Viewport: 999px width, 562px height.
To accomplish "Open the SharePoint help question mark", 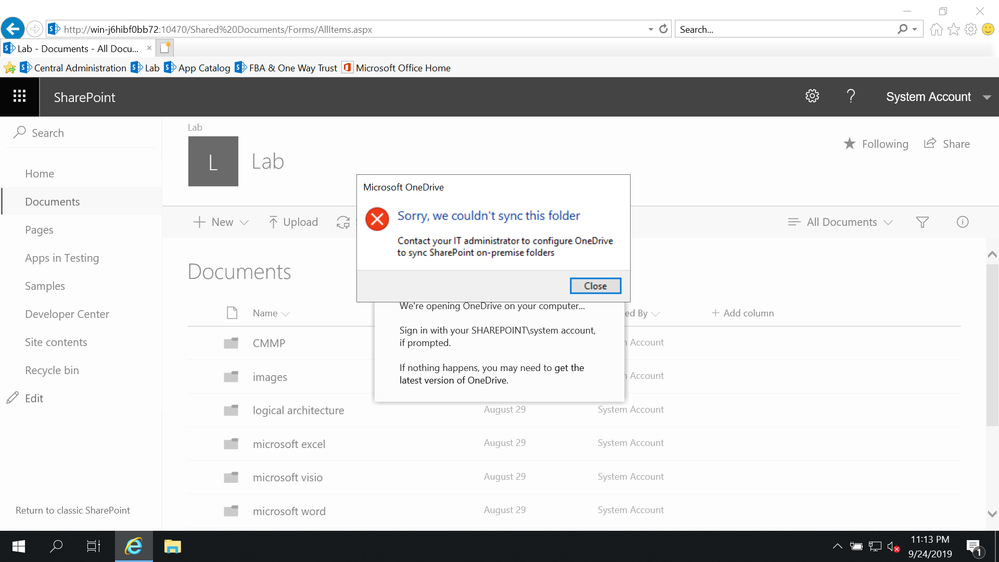I will [851, 96].
